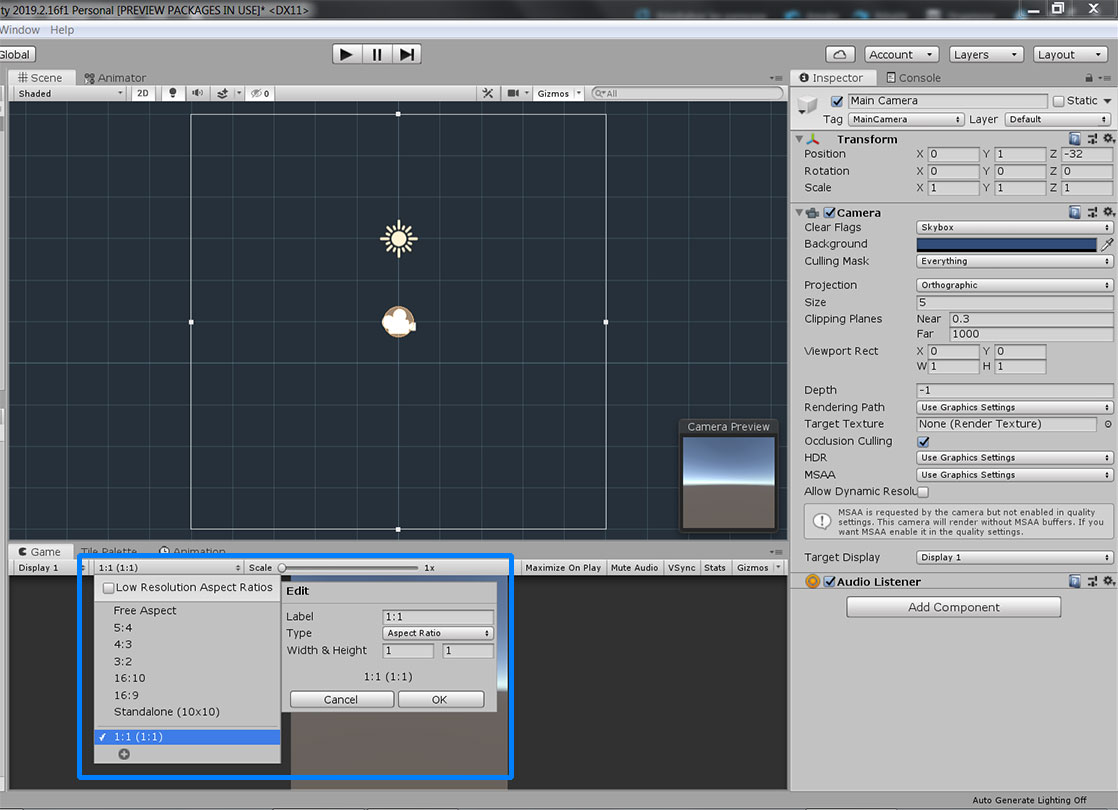Image resolution: width=1118 pixels, height=810 pixels.
Task: Uncheck the Occlusion Culling checkbox
Action: point(923,441)
